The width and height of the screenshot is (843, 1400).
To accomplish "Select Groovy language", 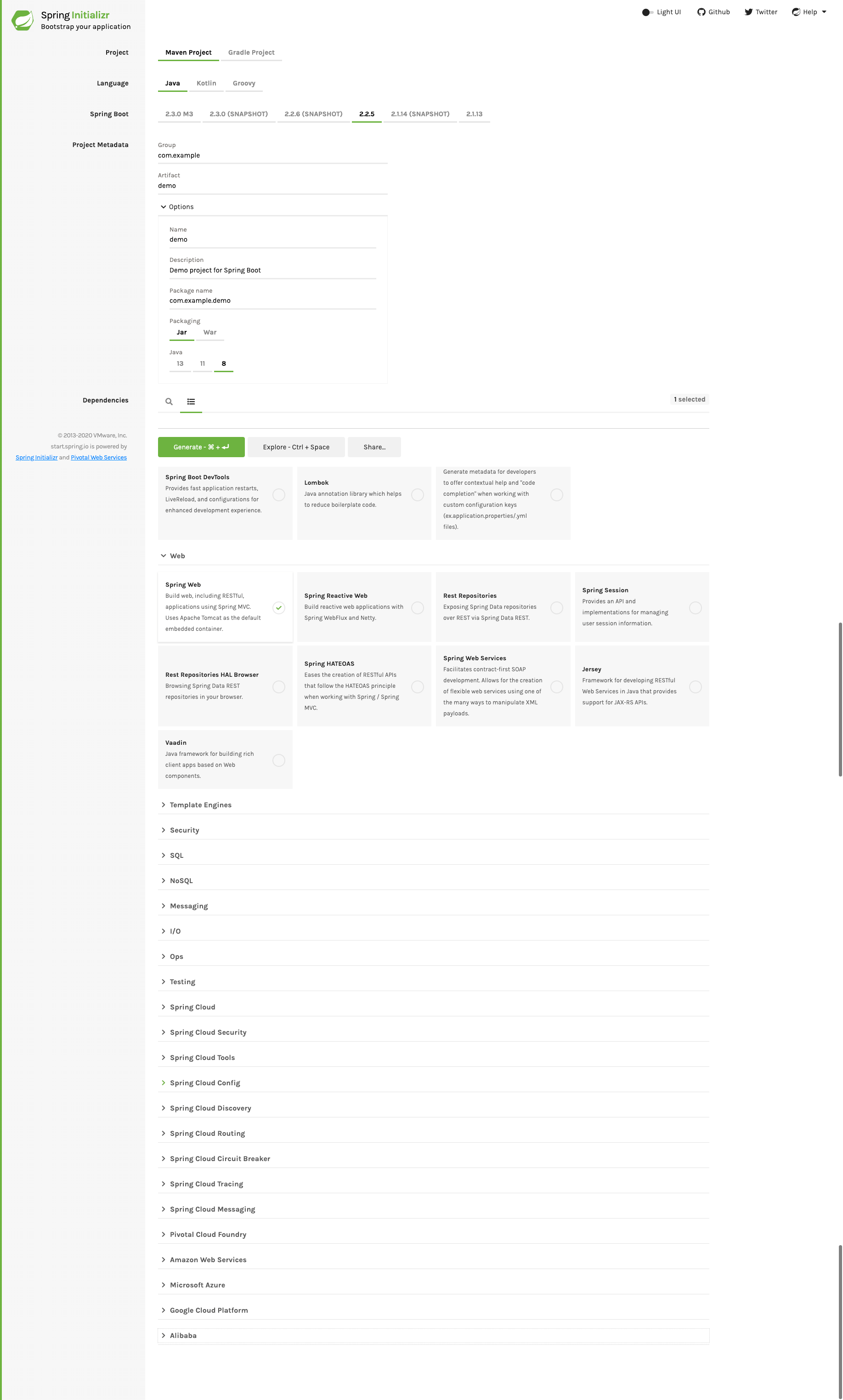I will [x=243, y=84].
